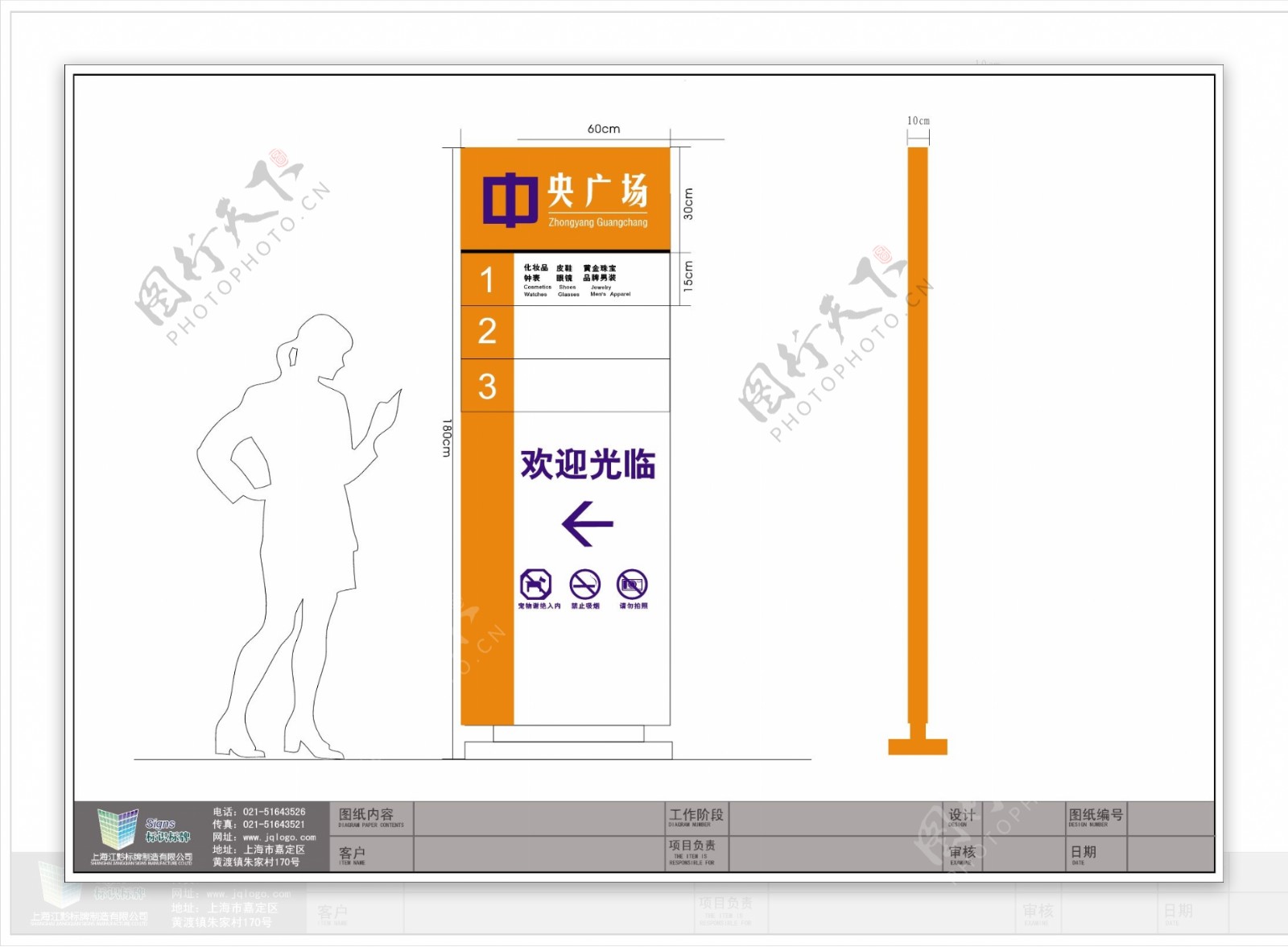Click the 央广场 title text

click(598, 191)
